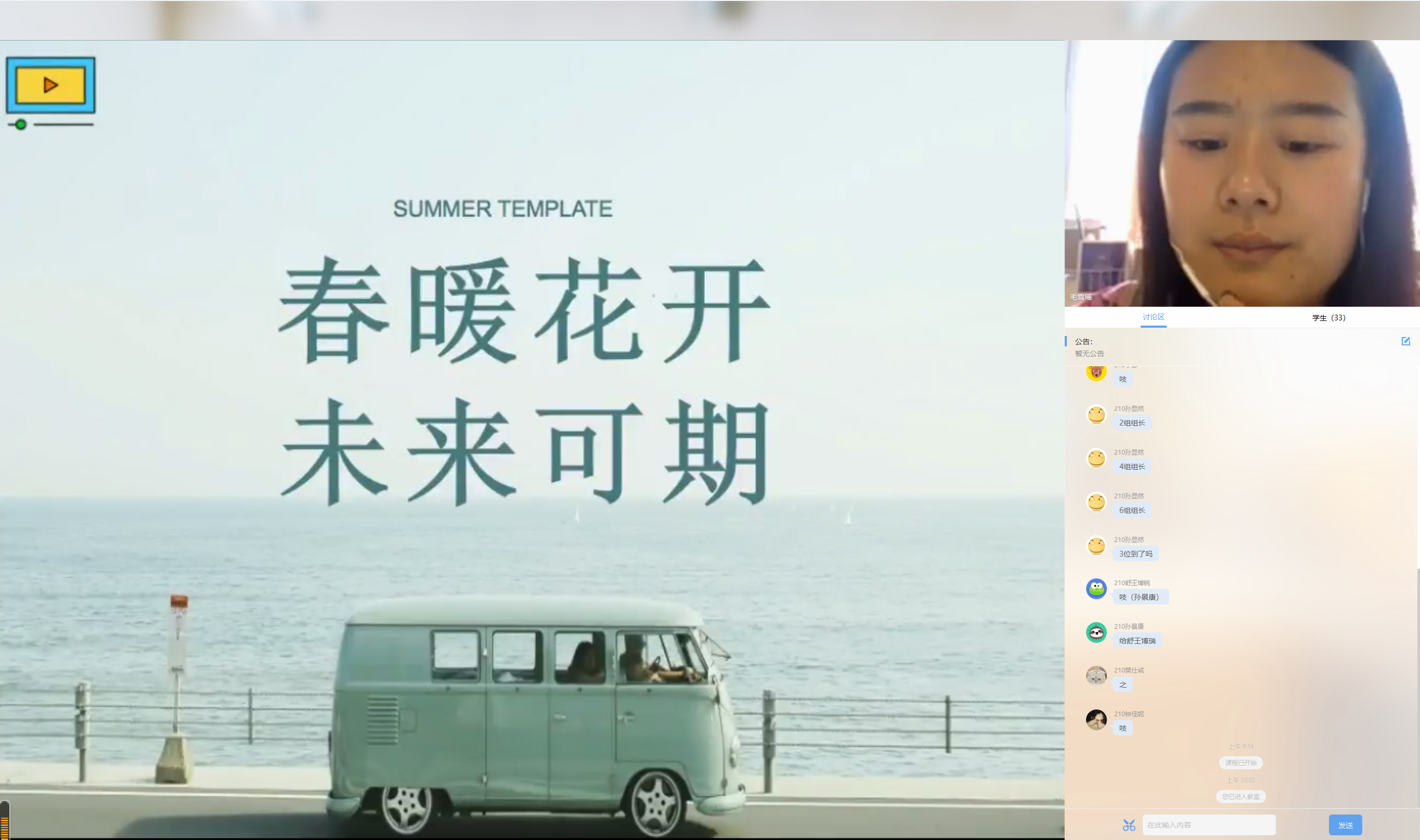The width and height of the screenshot is (1420, 840).
Task: Click the 暂无公告 announcement text
Action: [x=1089, y=353]
